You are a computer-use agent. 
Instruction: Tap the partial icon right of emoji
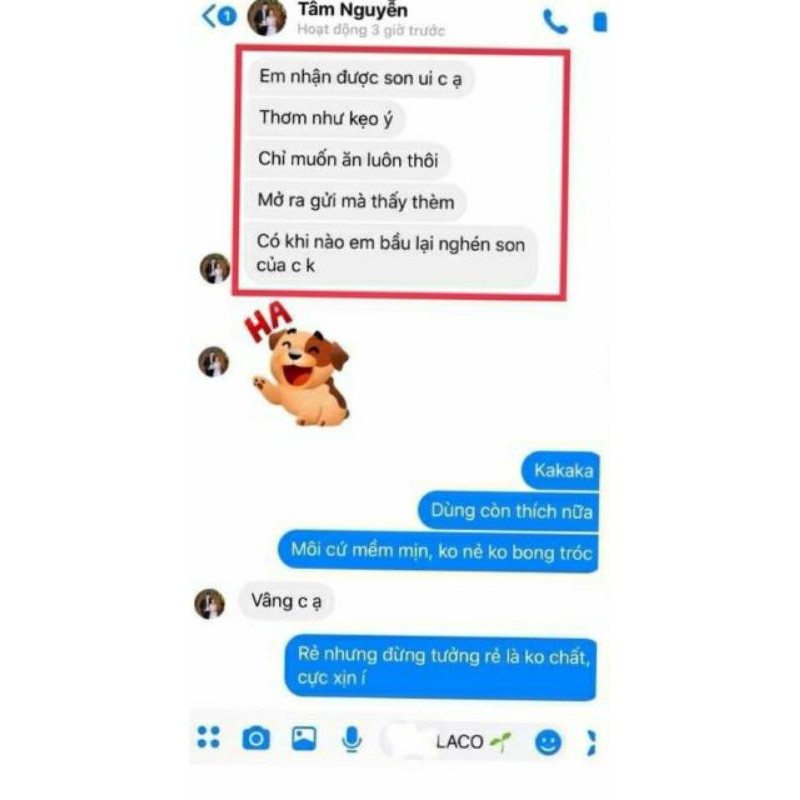tap(591, 742)
